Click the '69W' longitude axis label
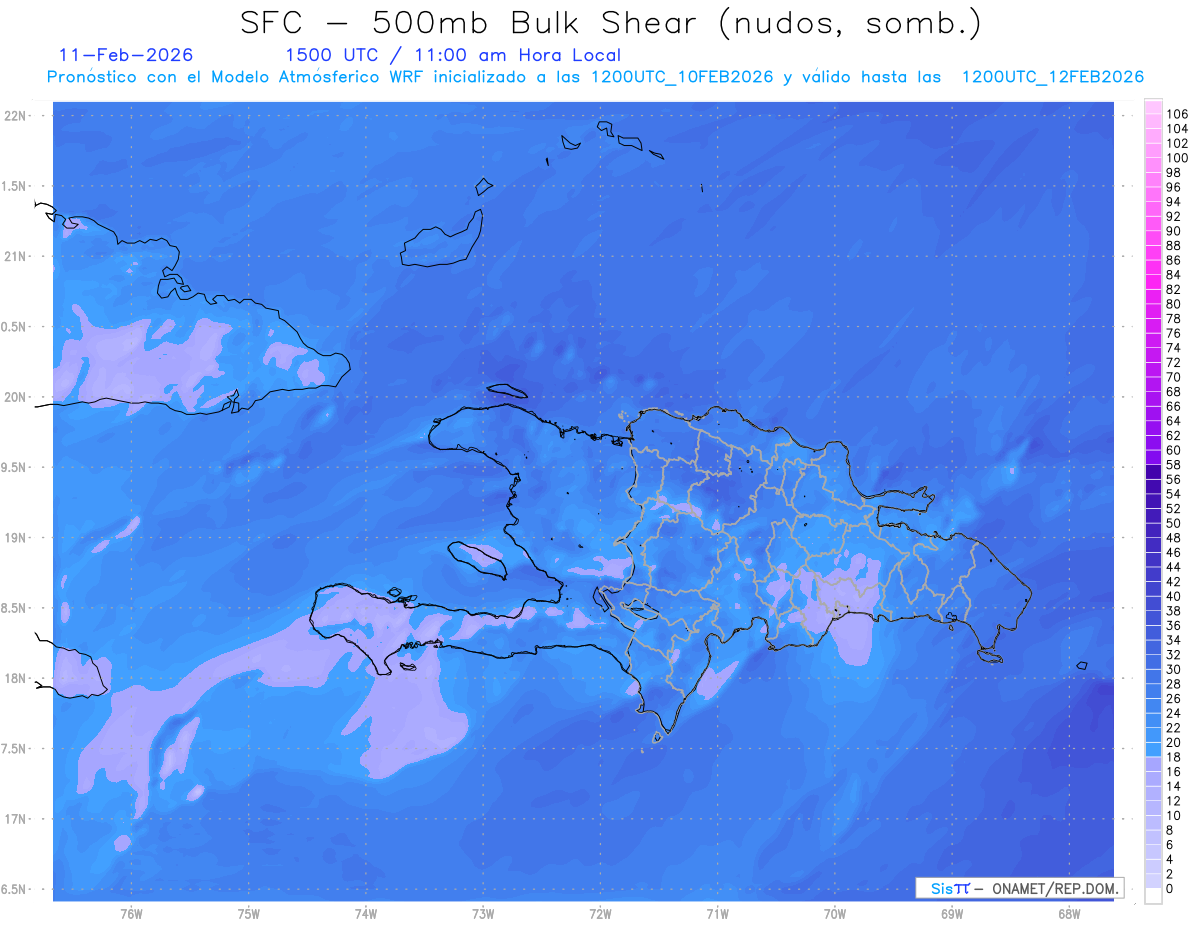 click(x=952, y=914)
